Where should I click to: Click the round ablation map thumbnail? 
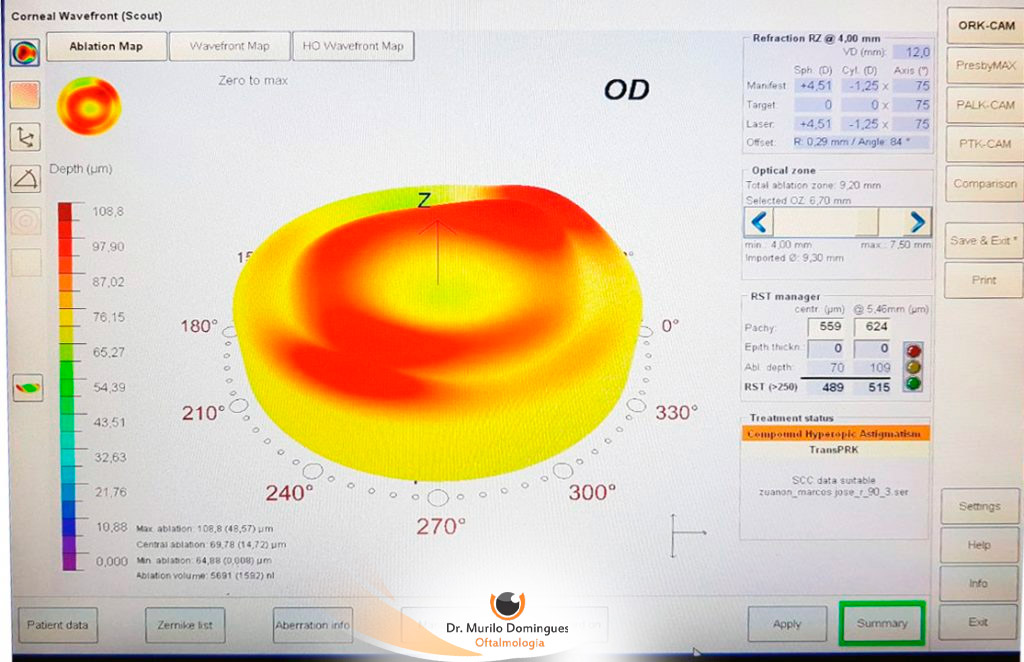click(x=89, y=105)
